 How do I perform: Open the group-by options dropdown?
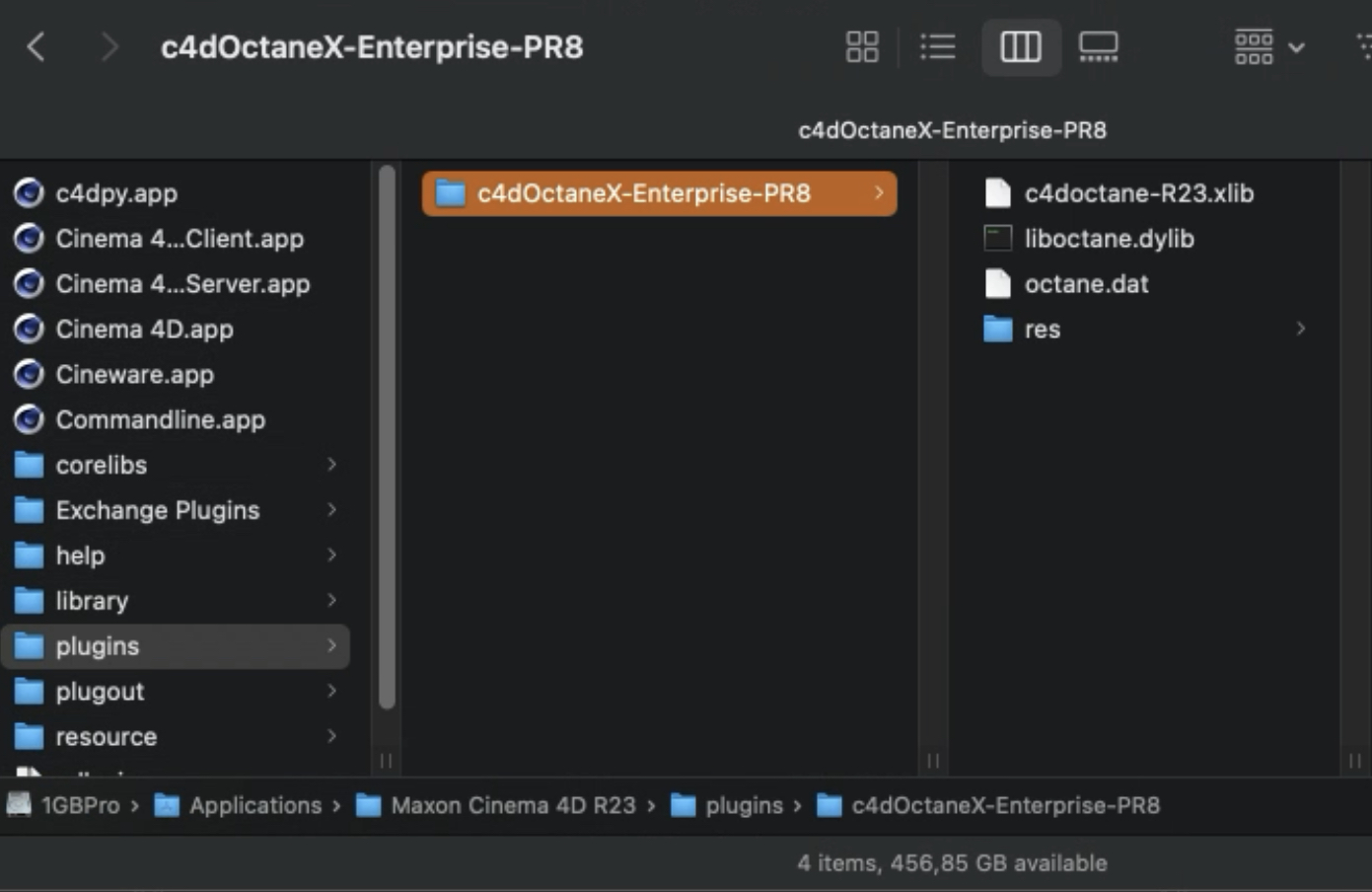pyautogui.click(x=1268, y=46)
